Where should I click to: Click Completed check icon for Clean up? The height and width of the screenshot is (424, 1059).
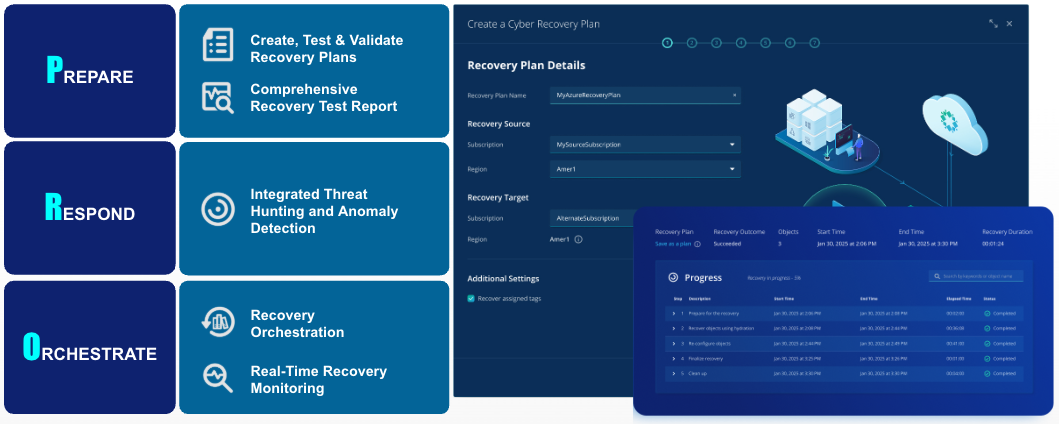(987, 373)
